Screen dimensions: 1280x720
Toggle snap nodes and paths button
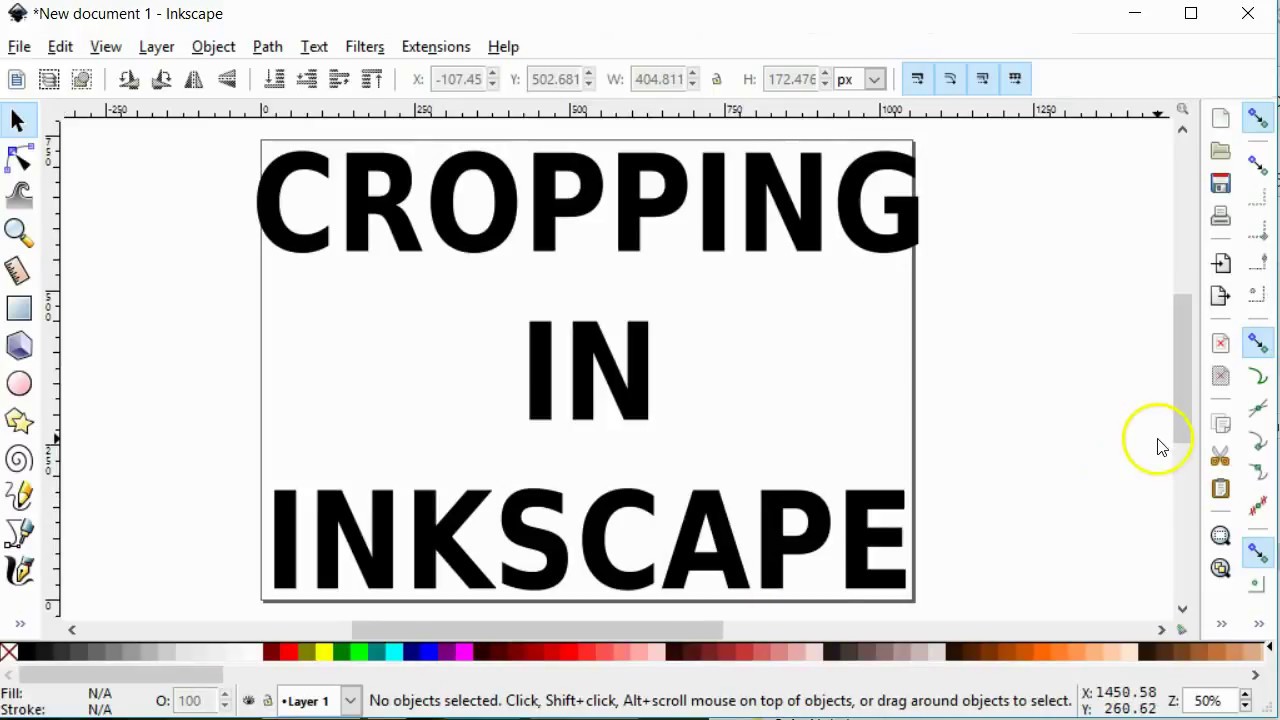[1258, 344]
